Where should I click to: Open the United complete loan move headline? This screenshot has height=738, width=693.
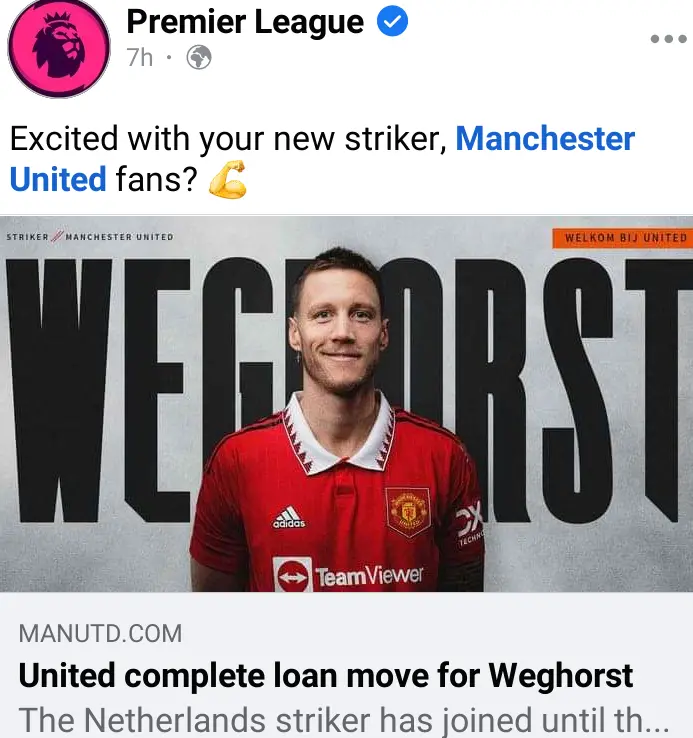[x=326, y=675]
